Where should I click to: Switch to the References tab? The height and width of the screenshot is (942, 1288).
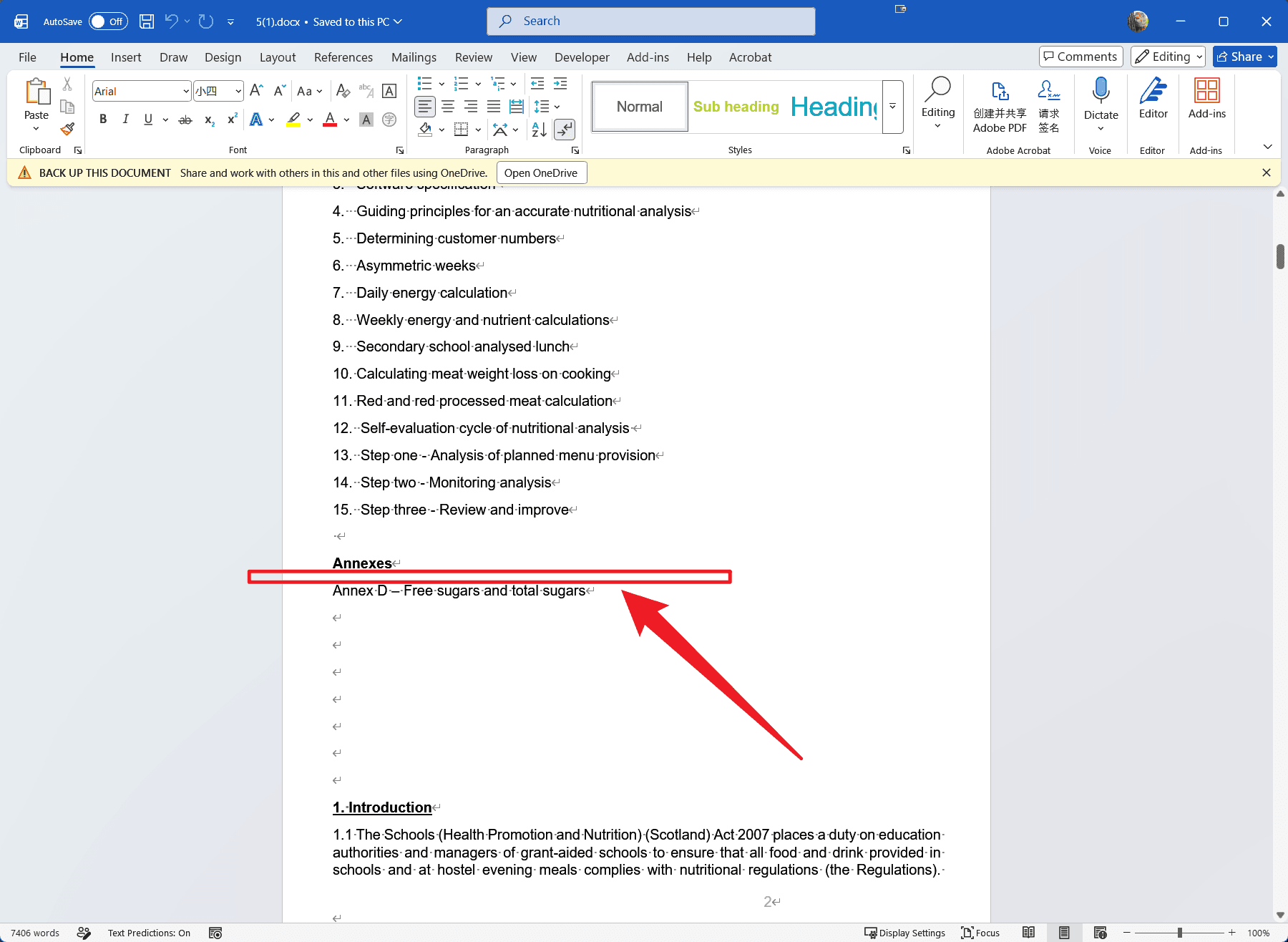(x=343, y=57)
